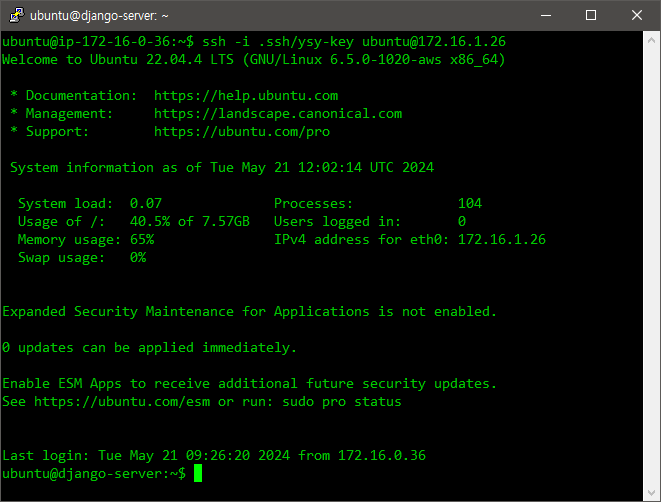The width and height of the screenshot is (661, 502).
Task: Click the Memory usage value 65%
Action: coord(142,240)
